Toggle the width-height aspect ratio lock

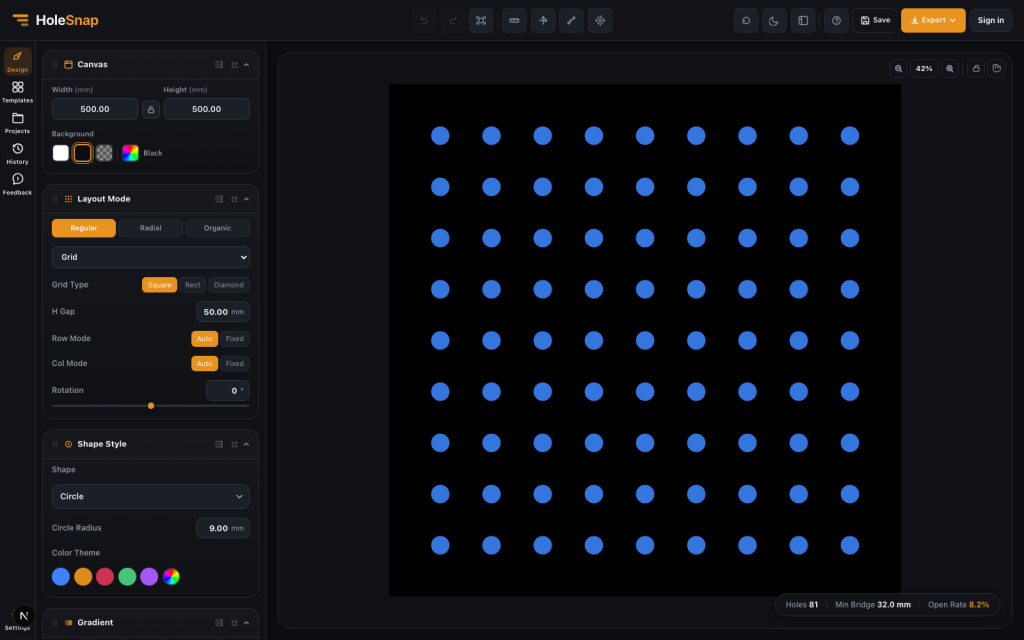click(x=151, y=109)
